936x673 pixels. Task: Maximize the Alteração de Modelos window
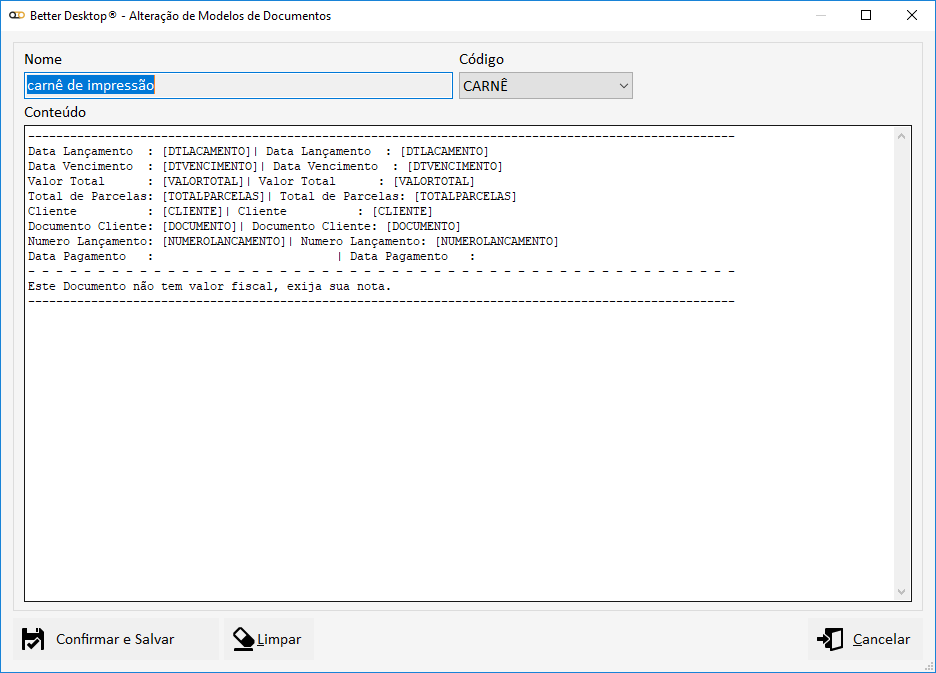866,16
